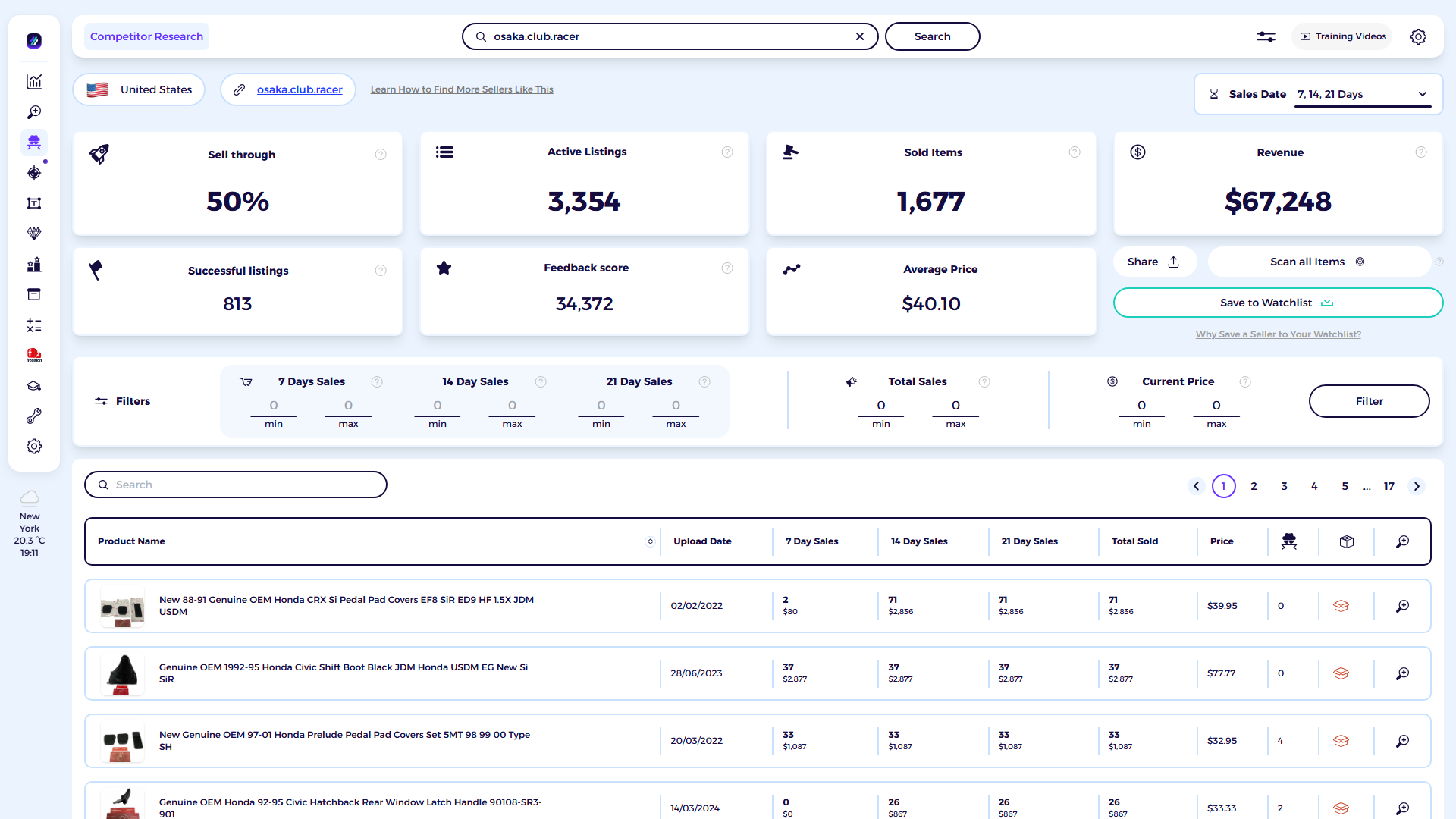1456x819 pixels.
Task: Sort by Product Name arrows
Action: pyautogui.click(x=650, y=541)
